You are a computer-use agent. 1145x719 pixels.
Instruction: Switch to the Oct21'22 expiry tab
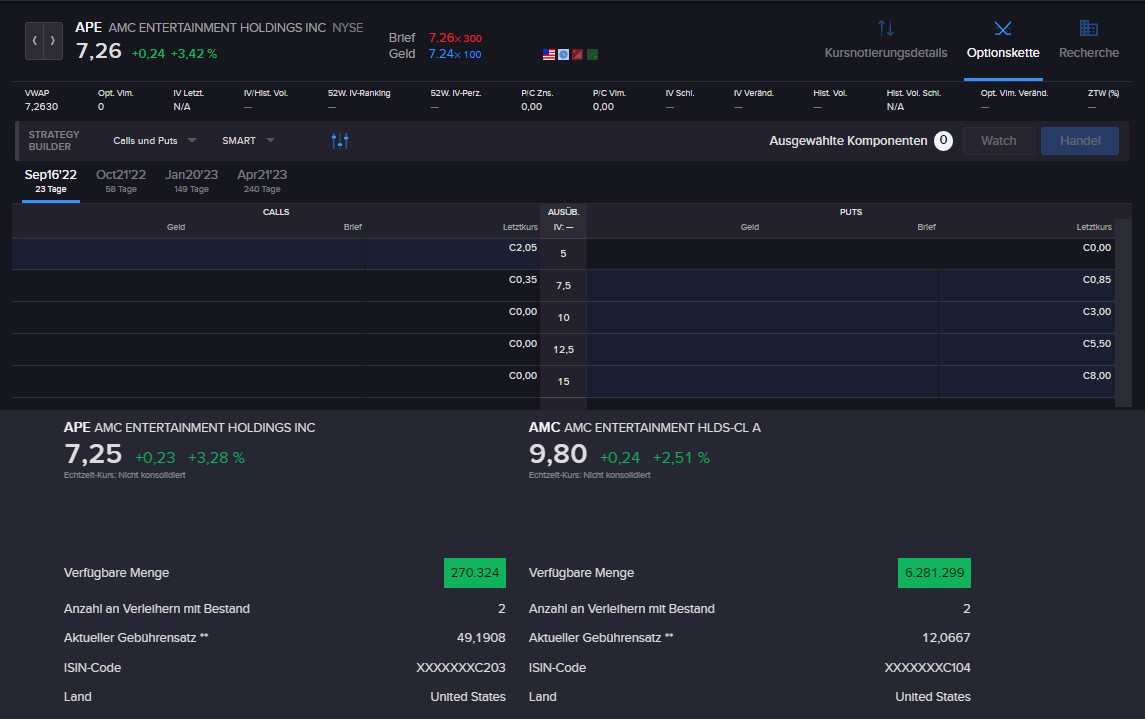click(121, 180)
